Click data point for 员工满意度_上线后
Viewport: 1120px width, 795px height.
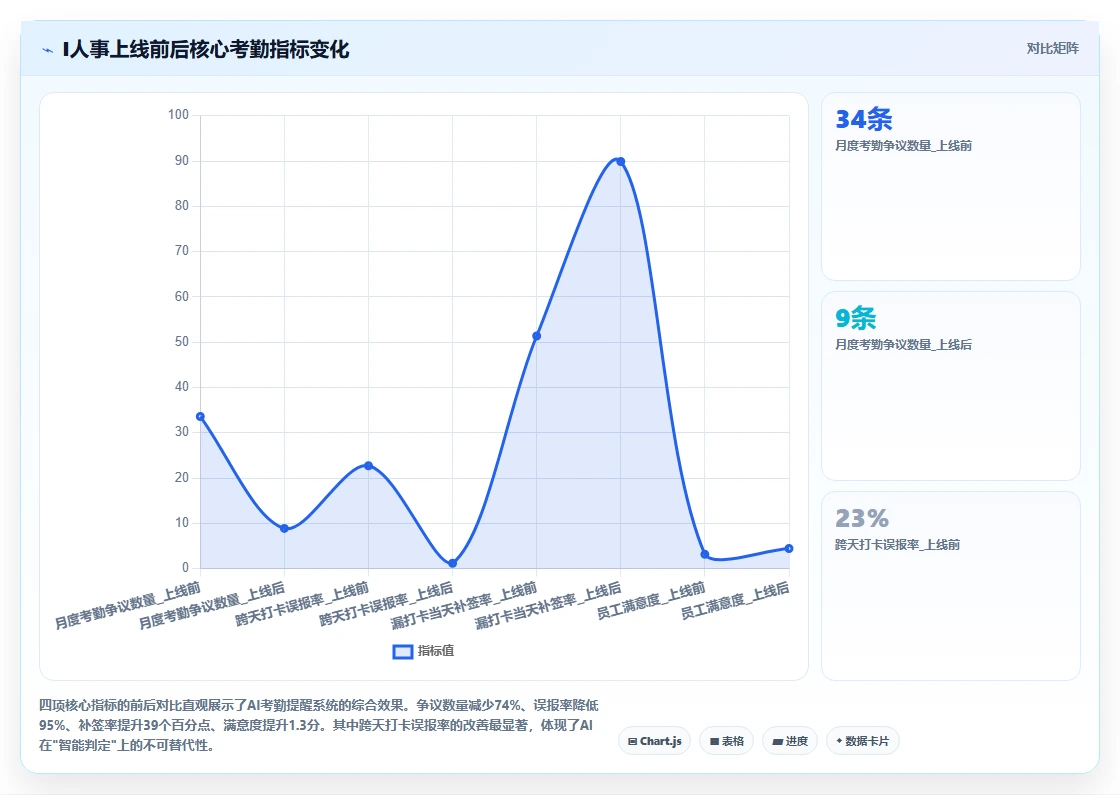(x=789, y=549)
